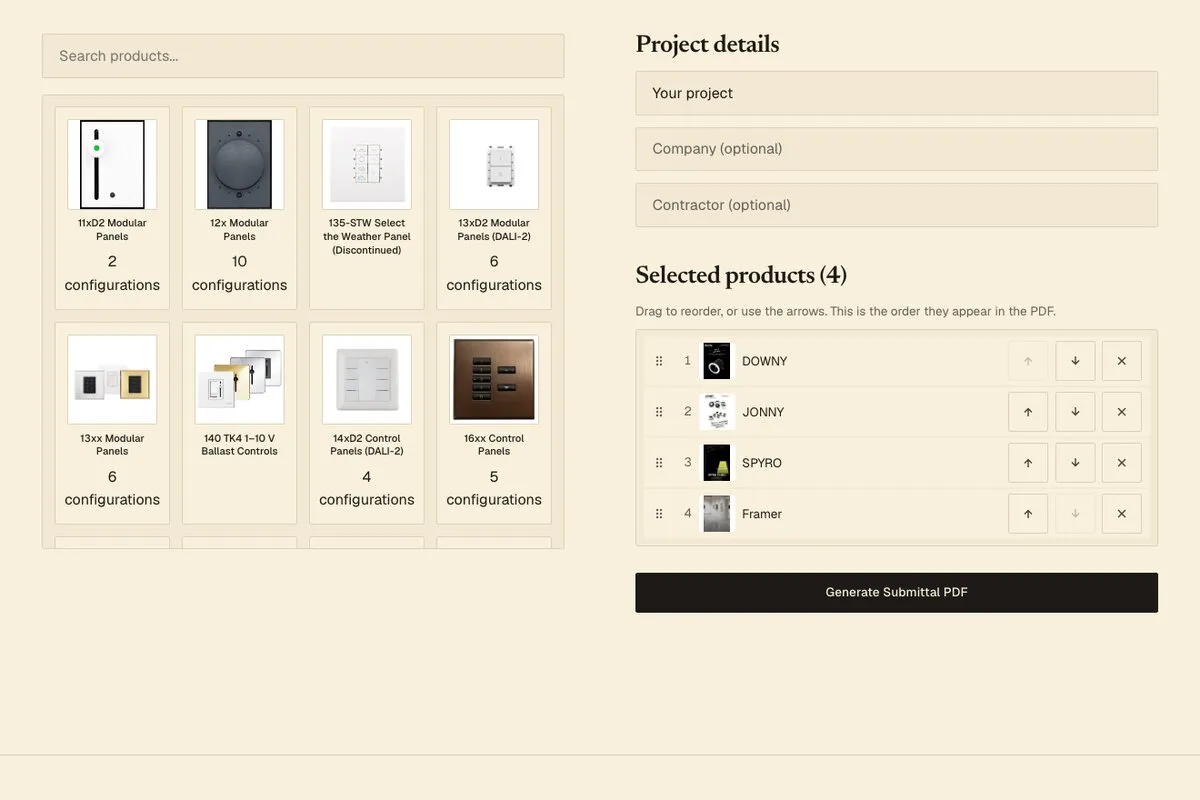Click the Company (optional) field

[x=896, y=149]
